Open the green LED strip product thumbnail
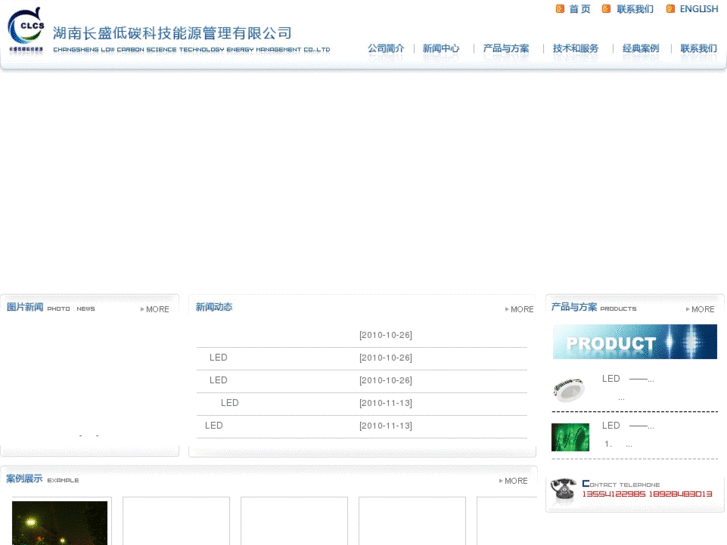 pyautogui.click(x=570, y=437)
